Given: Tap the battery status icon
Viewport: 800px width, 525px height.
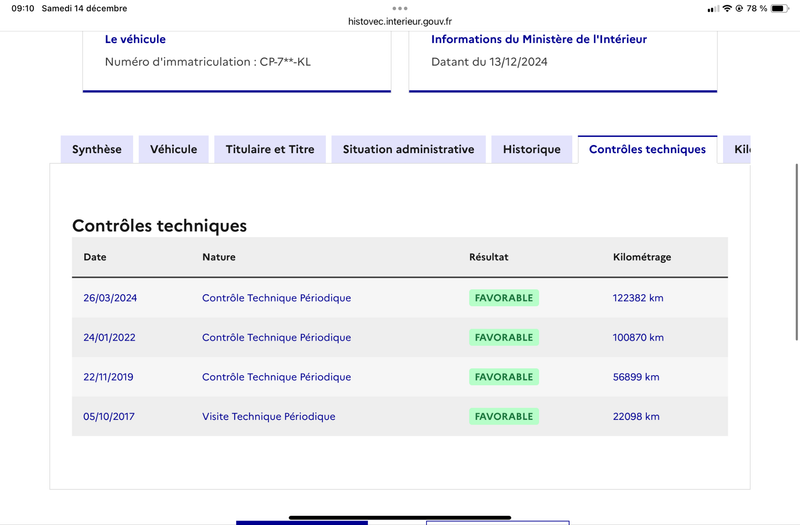Looking at the screenshot, I should 780,8.
